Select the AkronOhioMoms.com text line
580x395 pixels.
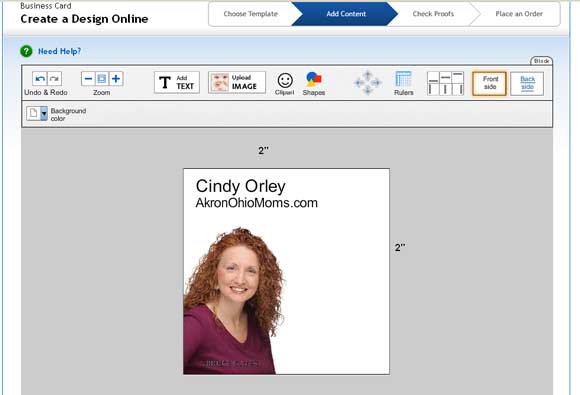coord(256,203)
